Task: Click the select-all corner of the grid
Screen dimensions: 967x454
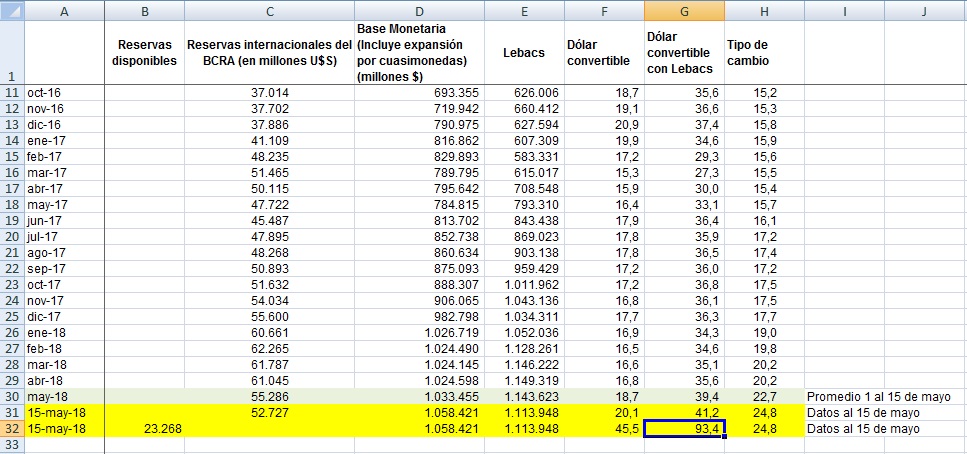Action: point(11,10)
